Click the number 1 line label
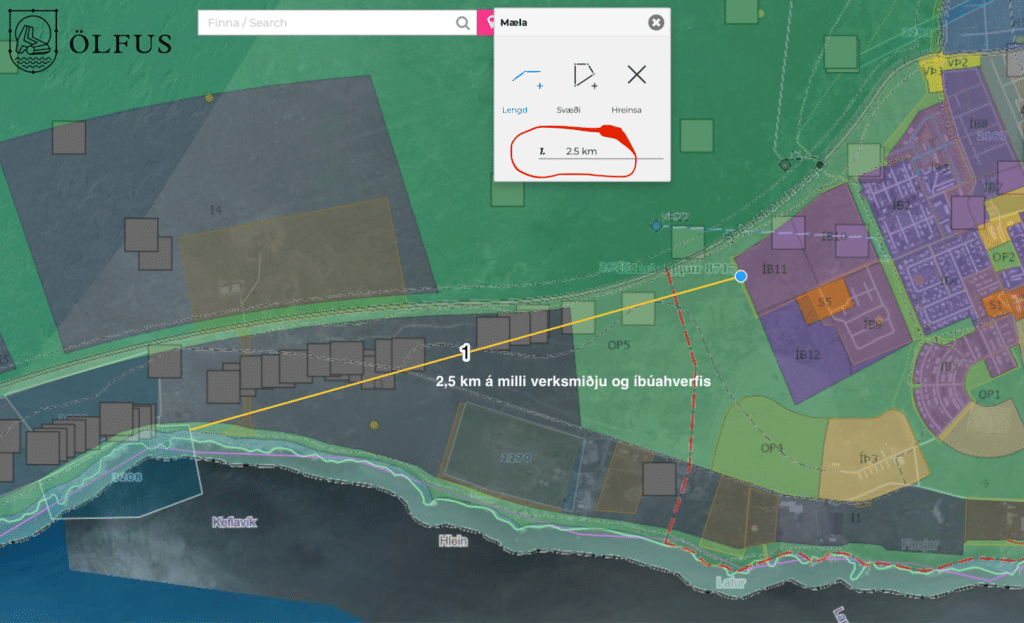Screen dimensions: 1024x623 [x=465, y=352]
